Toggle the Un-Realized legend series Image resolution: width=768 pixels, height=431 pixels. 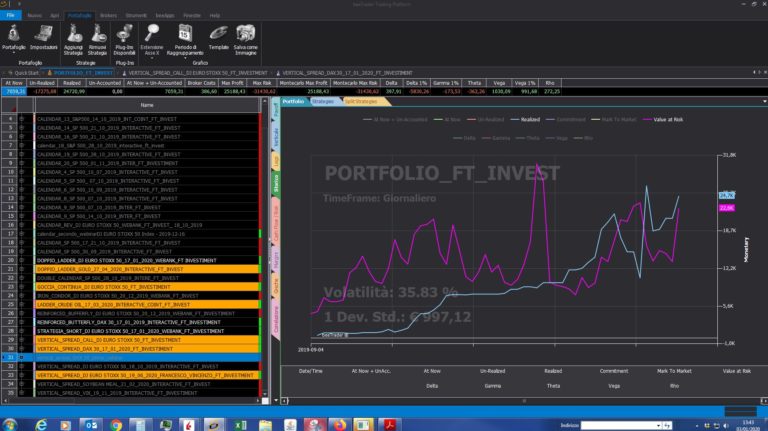tap(486, 120)
